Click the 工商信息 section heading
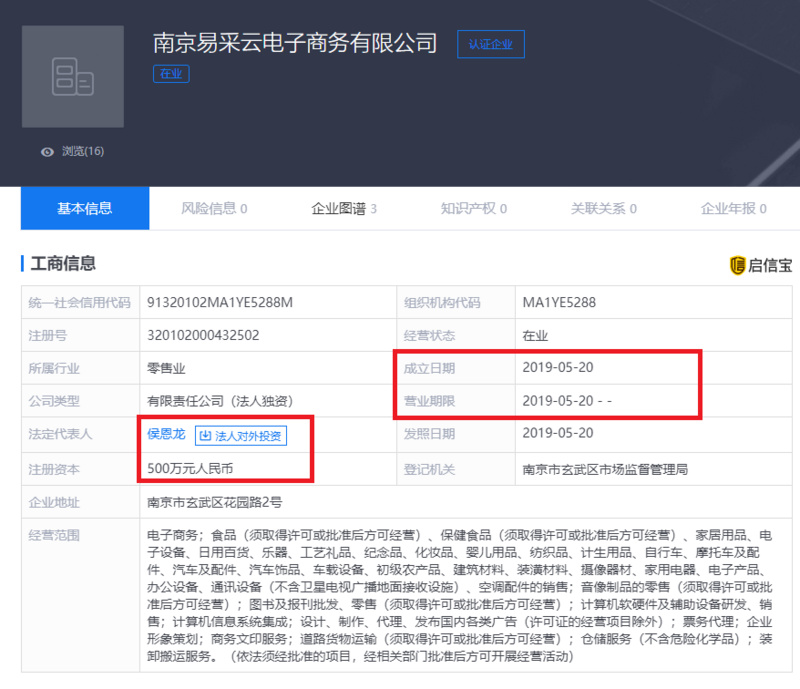Image resolution: width=800 pixels, height=689 pixels. coord(63,264)
